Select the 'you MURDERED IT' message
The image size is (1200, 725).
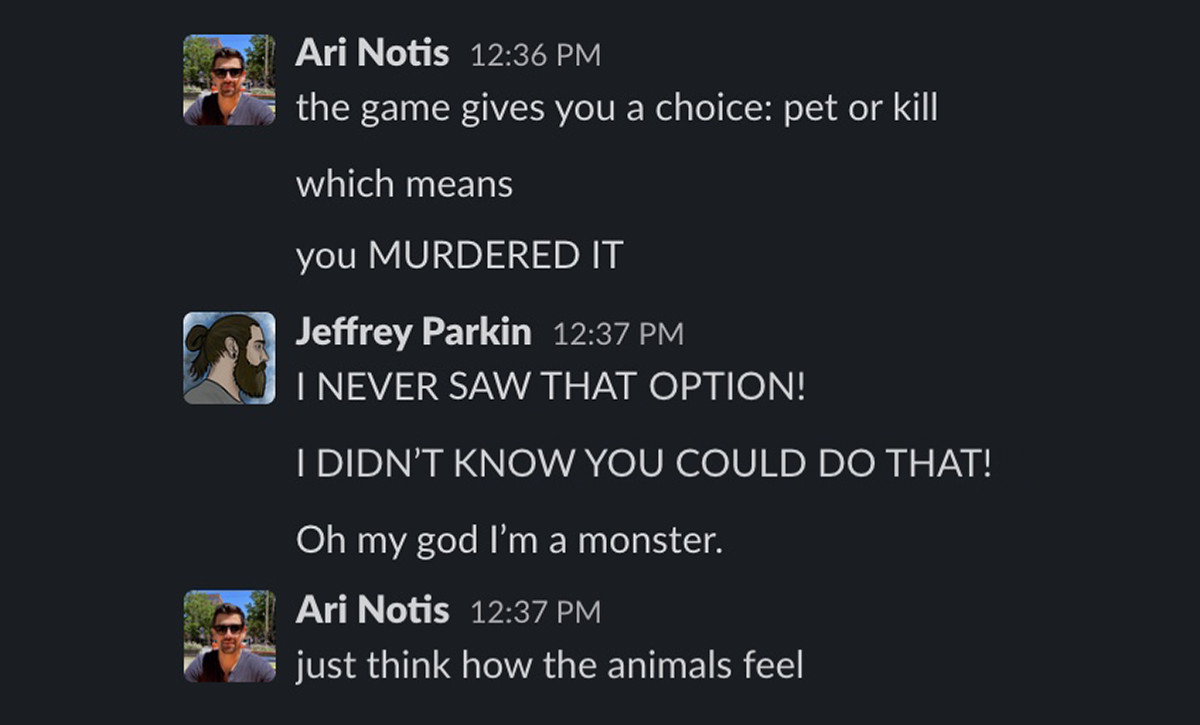(459, 257)
